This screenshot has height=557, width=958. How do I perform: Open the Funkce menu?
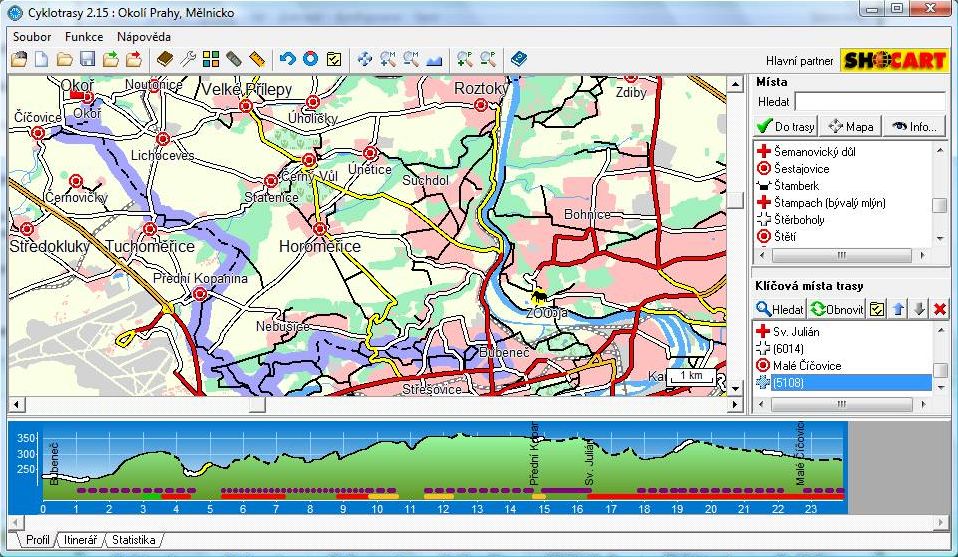click(84, 36)
